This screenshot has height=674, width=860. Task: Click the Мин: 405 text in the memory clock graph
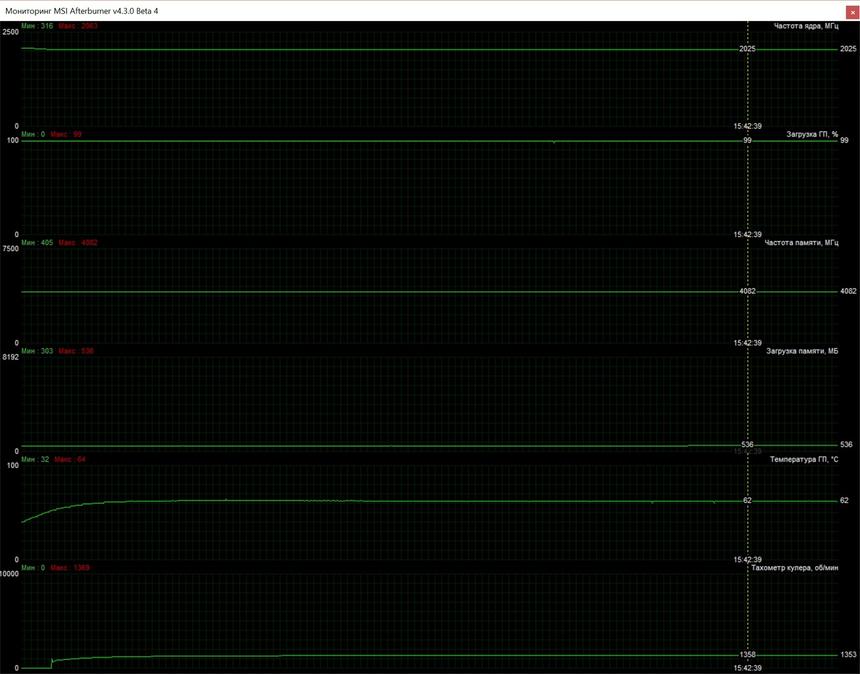37,243
